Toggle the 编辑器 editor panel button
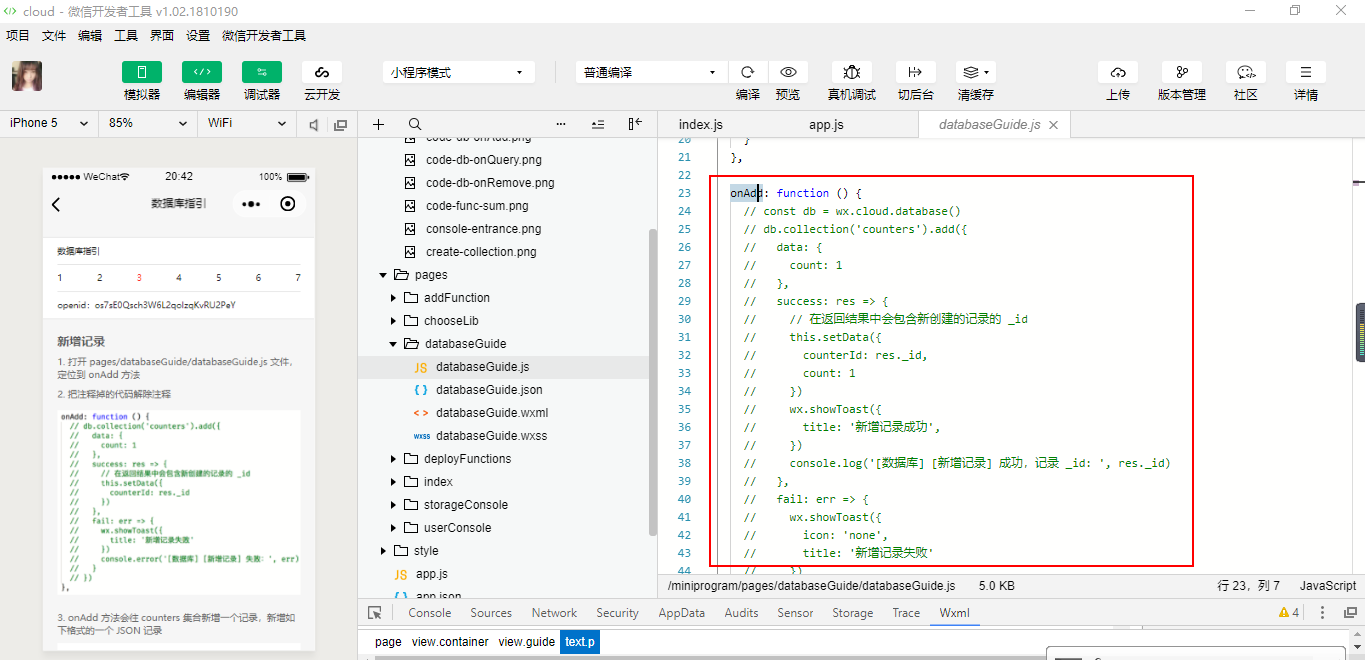The width and height of the screenshot is (1365, 660). [202, 72]
